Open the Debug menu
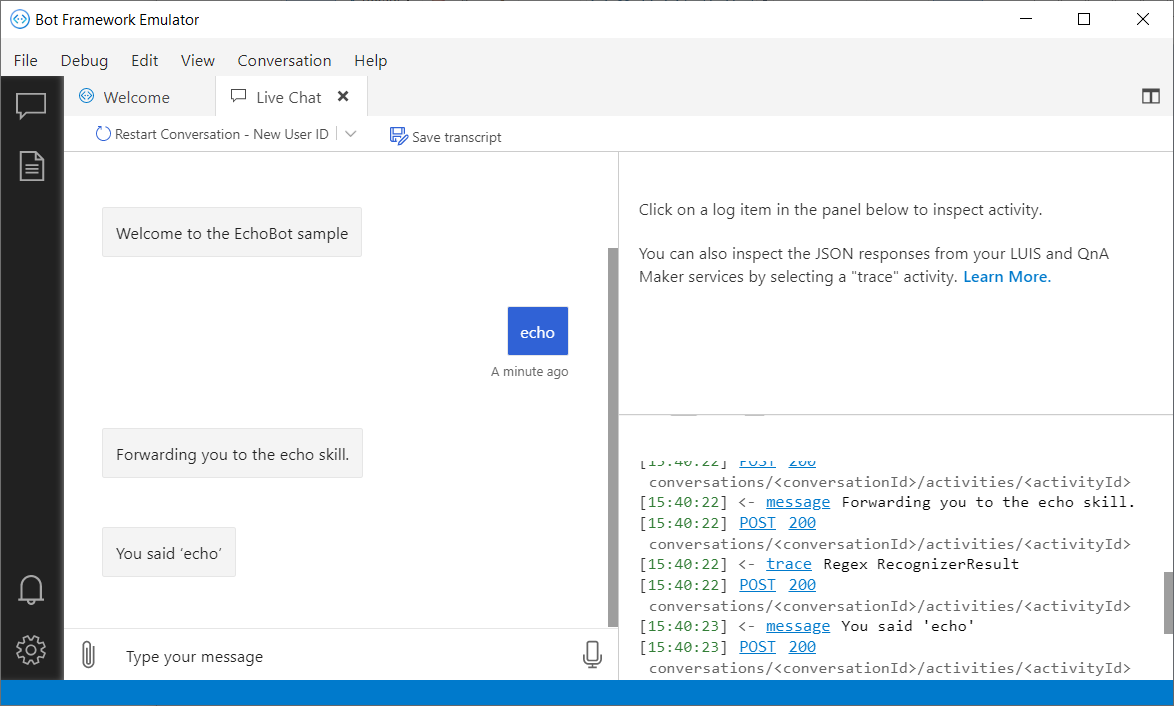 click(x=84, y=60)
